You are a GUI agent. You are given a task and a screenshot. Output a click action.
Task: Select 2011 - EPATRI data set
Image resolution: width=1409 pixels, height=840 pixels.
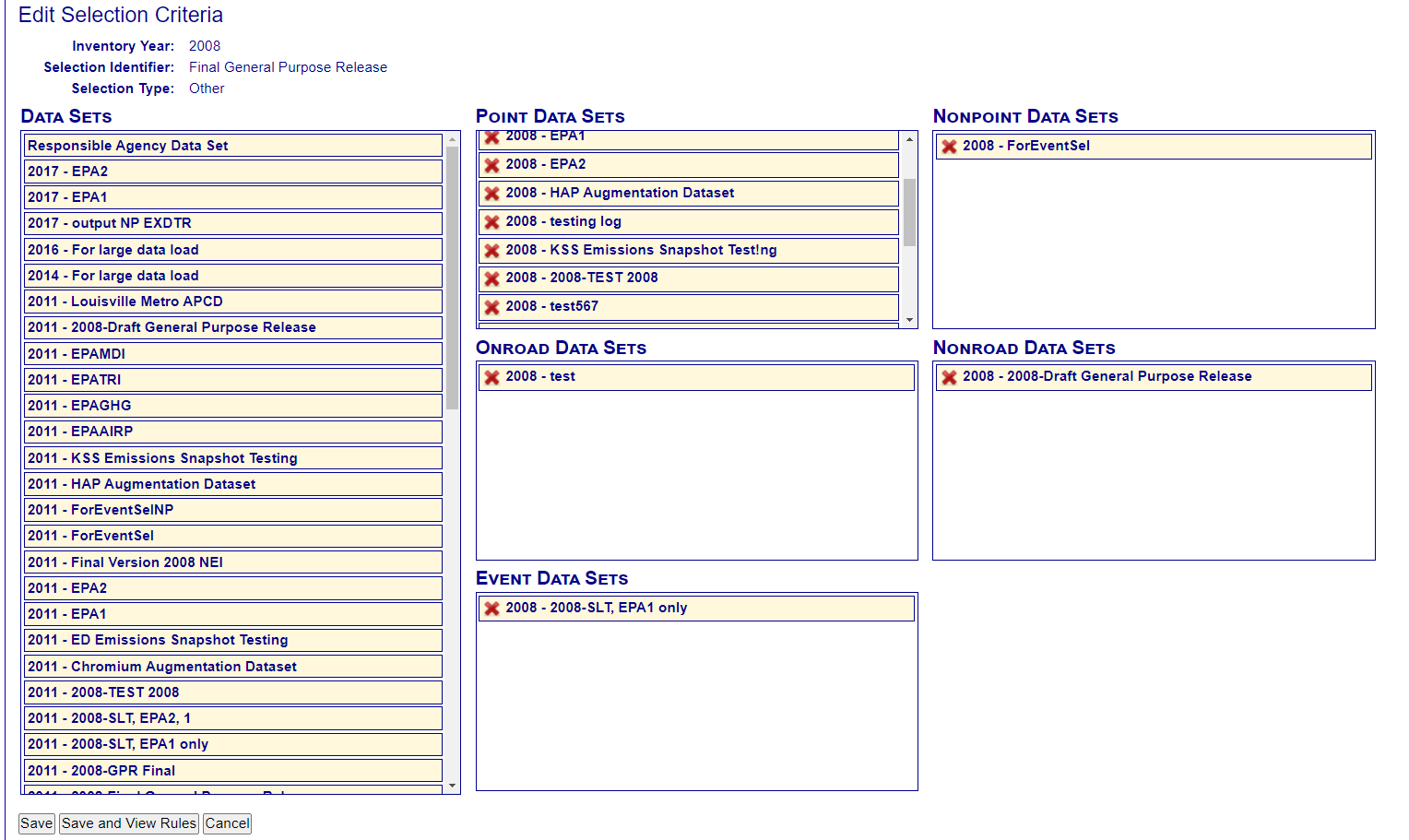pyautogui.click(x=234, y=380)
